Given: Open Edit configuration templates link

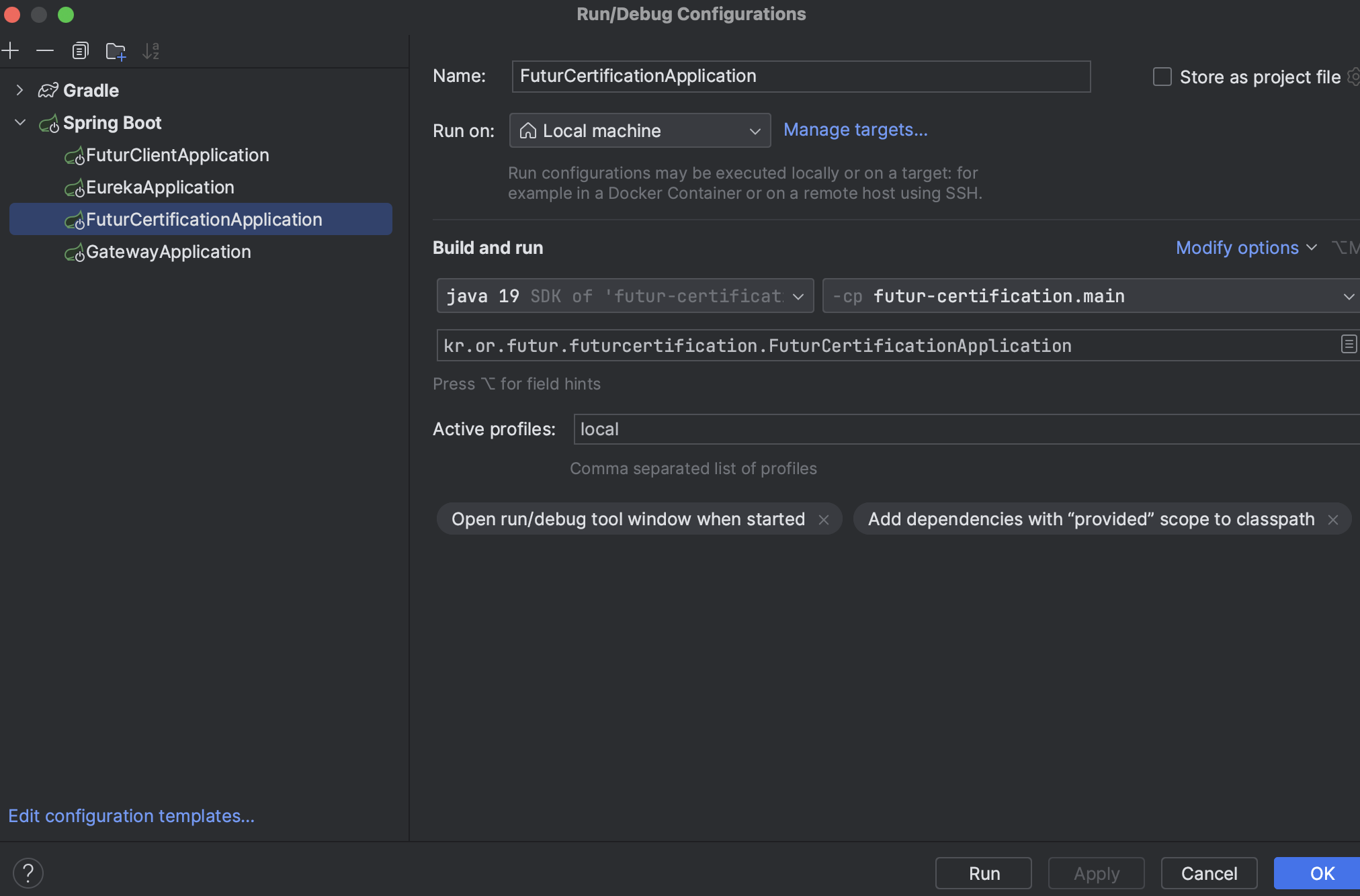Looking at the screenshot, I should point(132,815).
